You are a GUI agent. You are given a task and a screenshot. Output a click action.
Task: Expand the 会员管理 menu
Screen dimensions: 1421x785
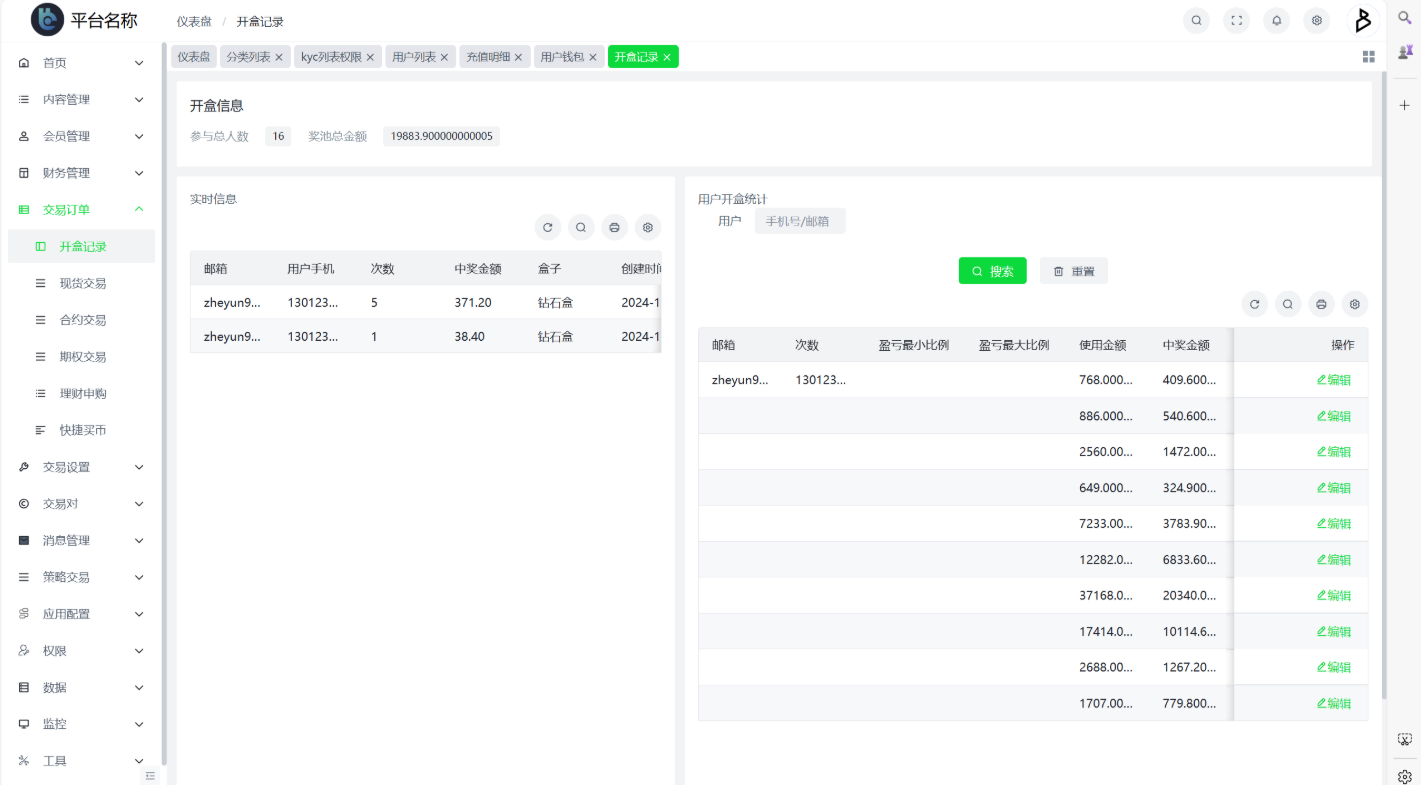pyautogui.click(x=80, y=136)
